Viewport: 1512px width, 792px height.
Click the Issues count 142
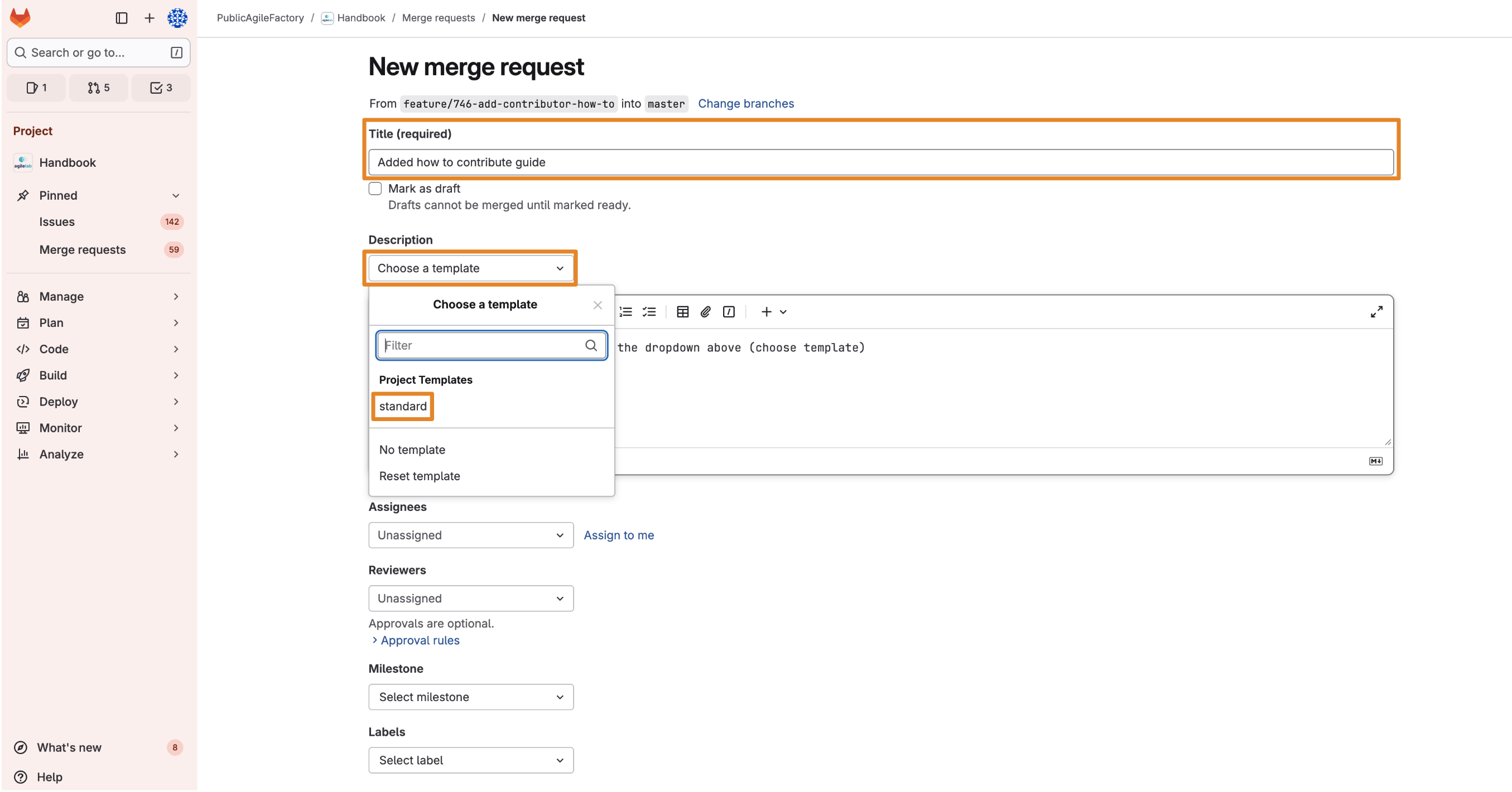[171, 222]
